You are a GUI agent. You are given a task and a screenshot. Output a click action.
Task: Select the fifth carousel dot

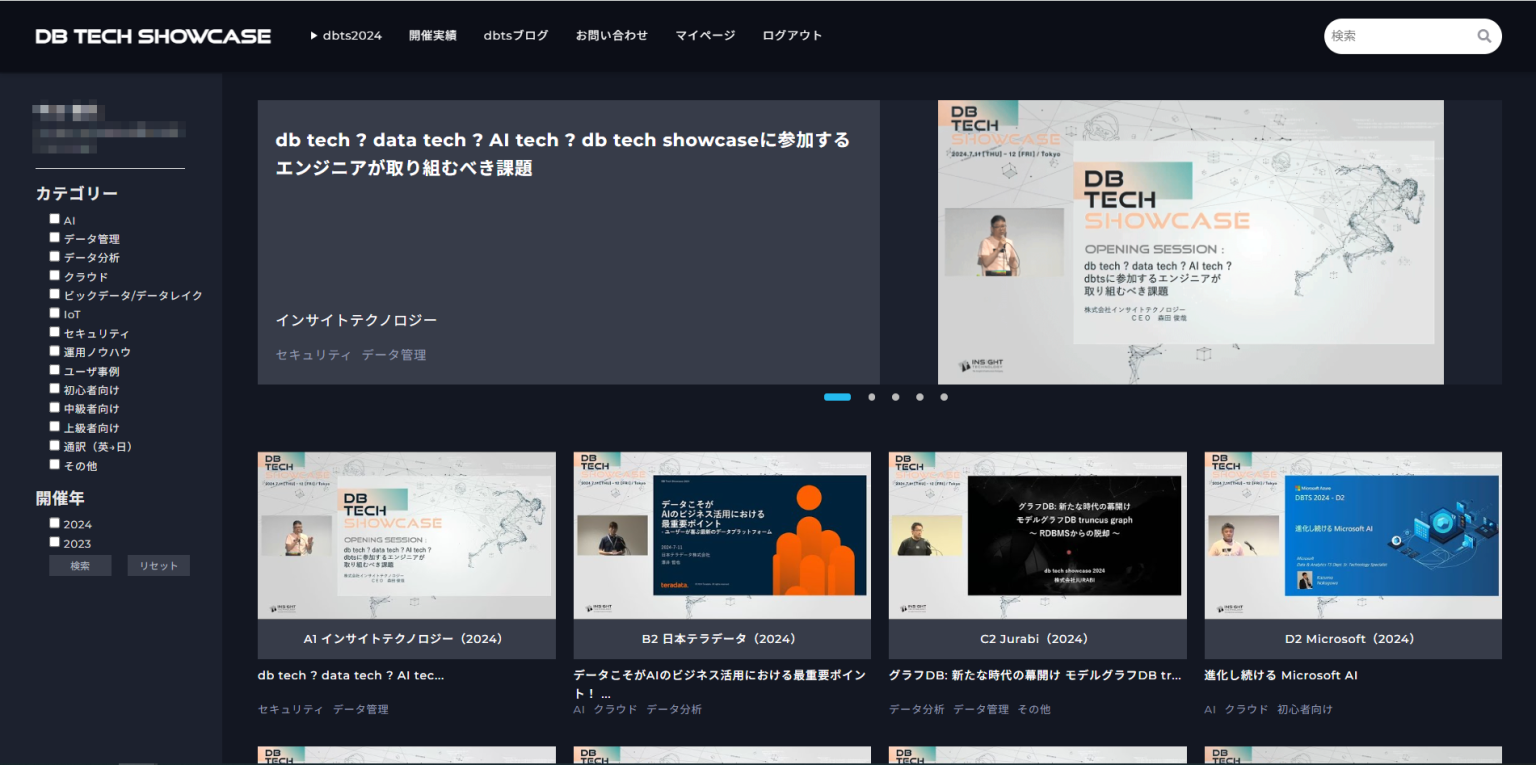[944, 397]
